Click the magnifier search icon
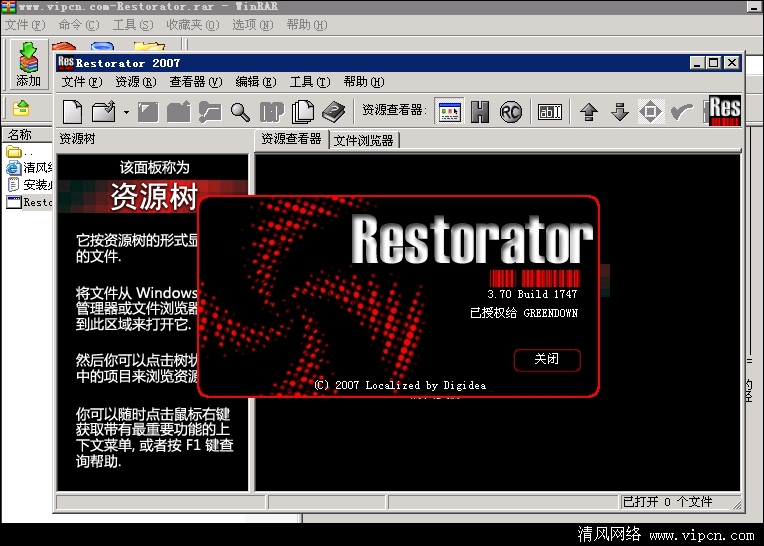The image size is (764, 546). (240, 111)
